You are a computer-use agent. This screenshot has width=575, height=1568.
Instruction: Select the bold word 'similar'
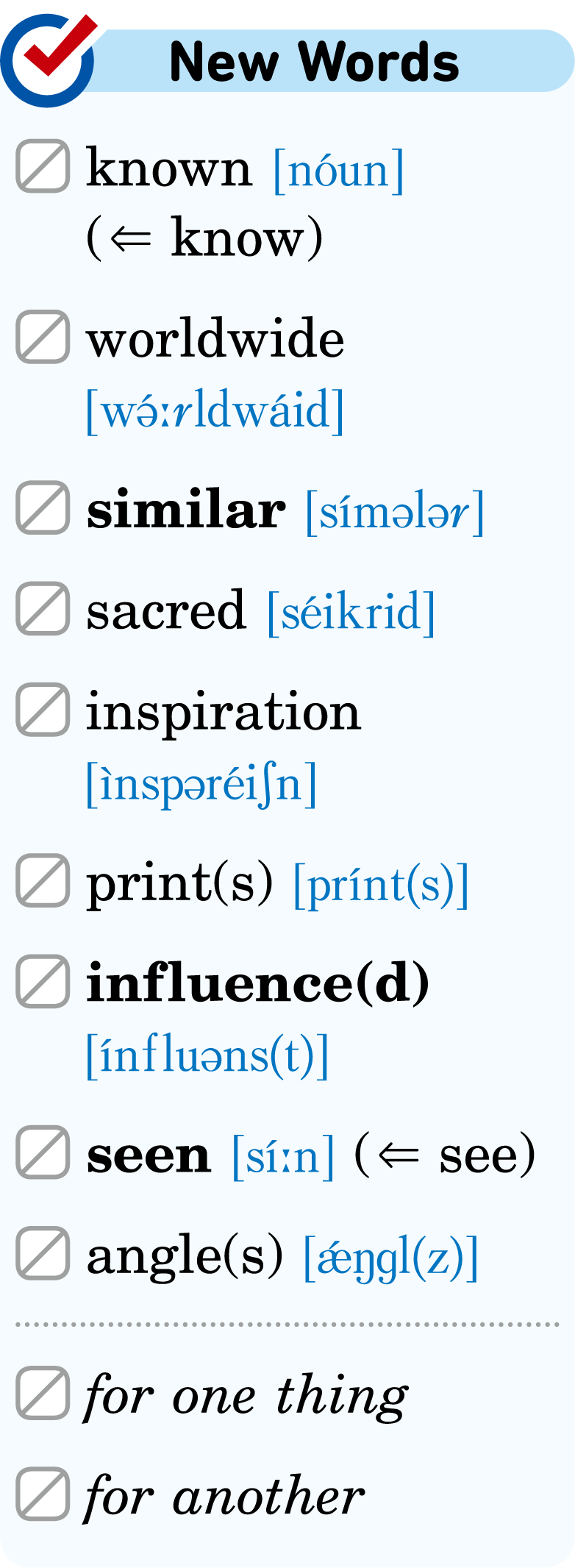(186, 509)
